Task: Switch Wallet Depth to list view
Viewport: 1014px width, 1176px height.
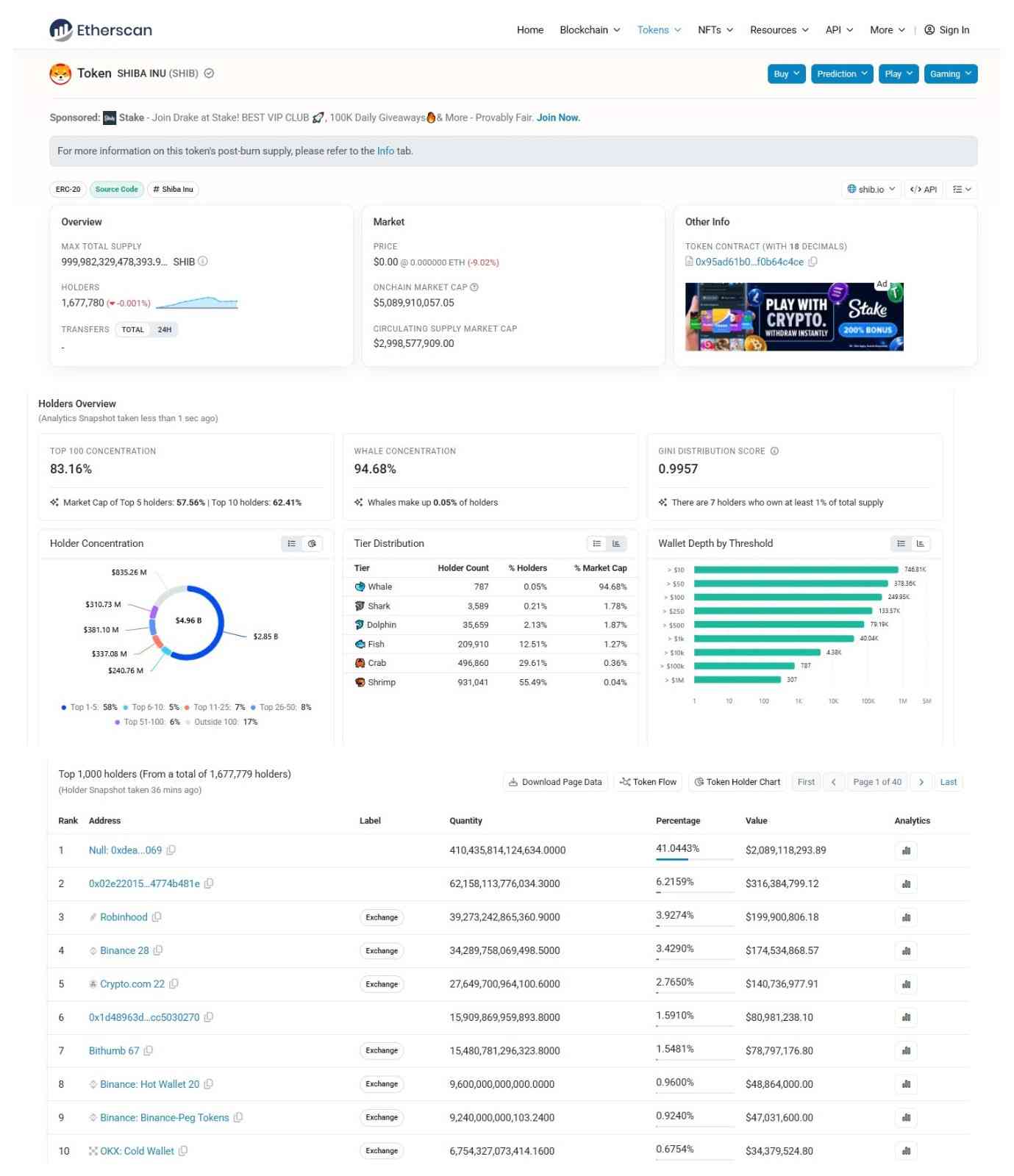Action: (x=901, y=543)
